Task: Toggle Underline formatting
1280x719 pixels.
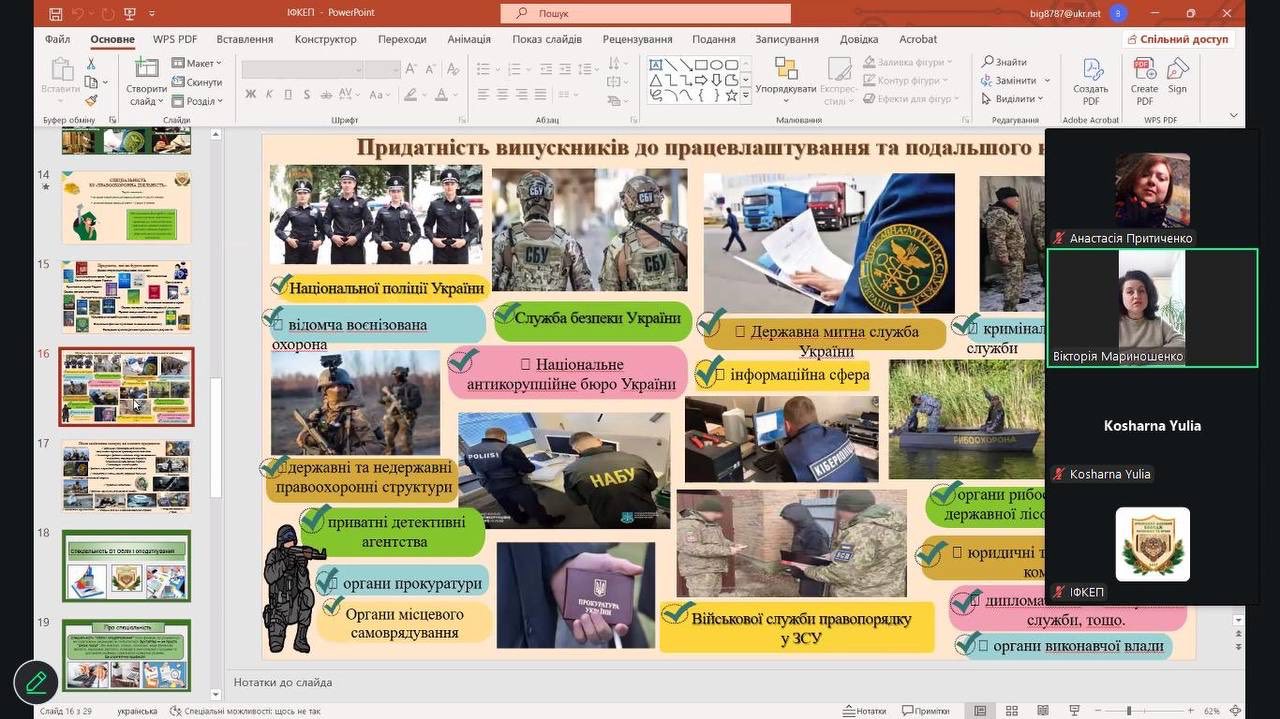Action: [x=288, y=95]
